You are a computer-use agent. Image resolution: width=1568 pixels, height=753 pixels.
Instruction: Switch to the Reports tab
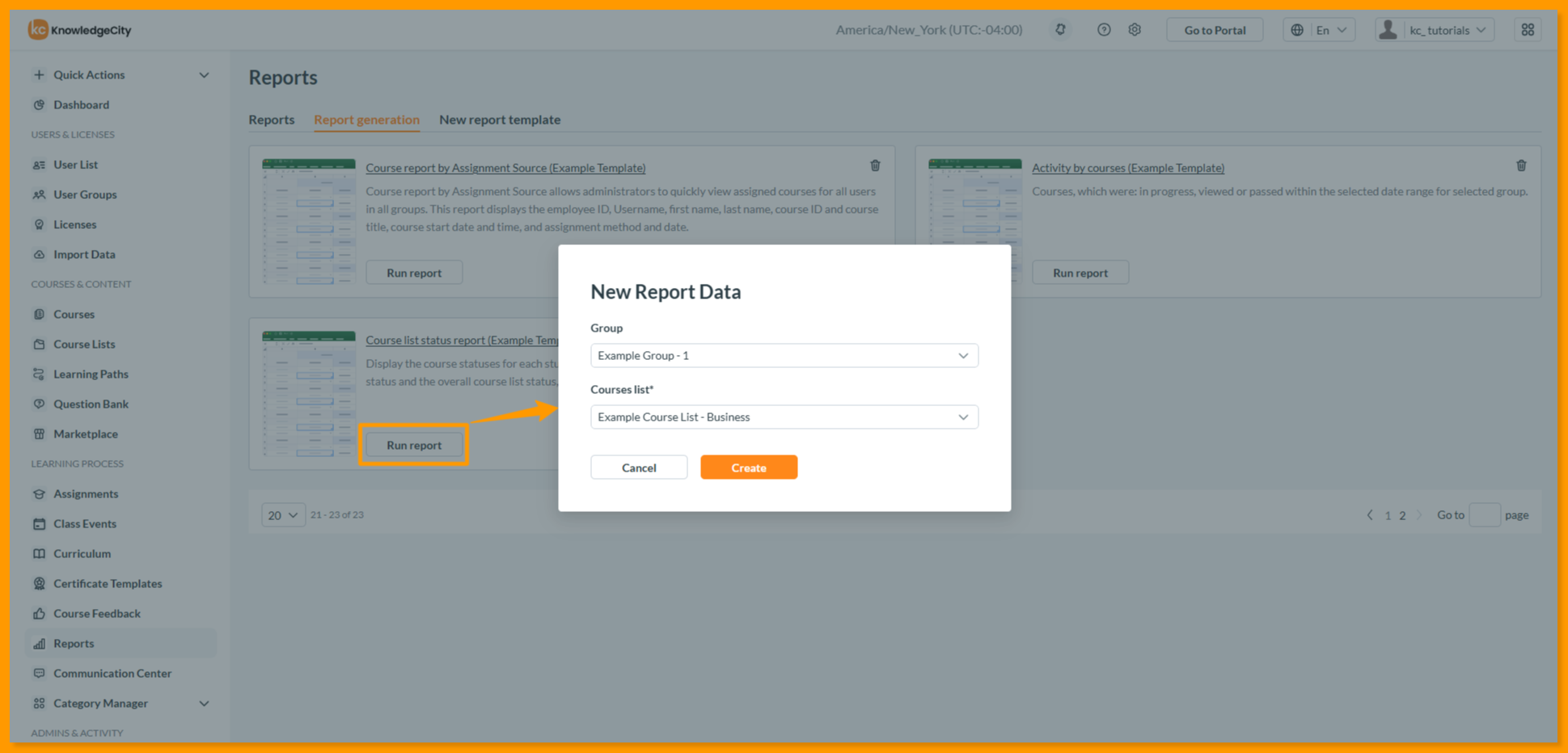272,120
